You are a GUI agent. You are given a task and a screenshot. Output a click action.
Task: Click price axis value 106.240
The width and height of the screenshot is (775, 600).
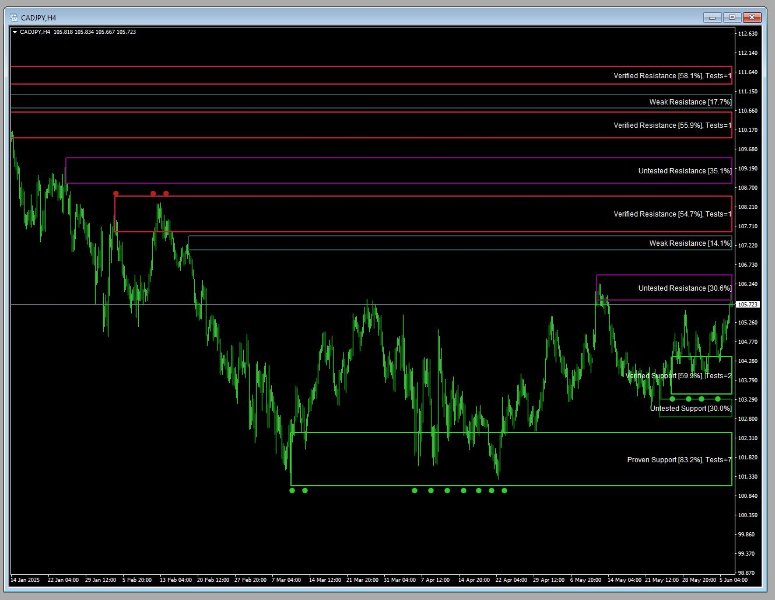747,284
